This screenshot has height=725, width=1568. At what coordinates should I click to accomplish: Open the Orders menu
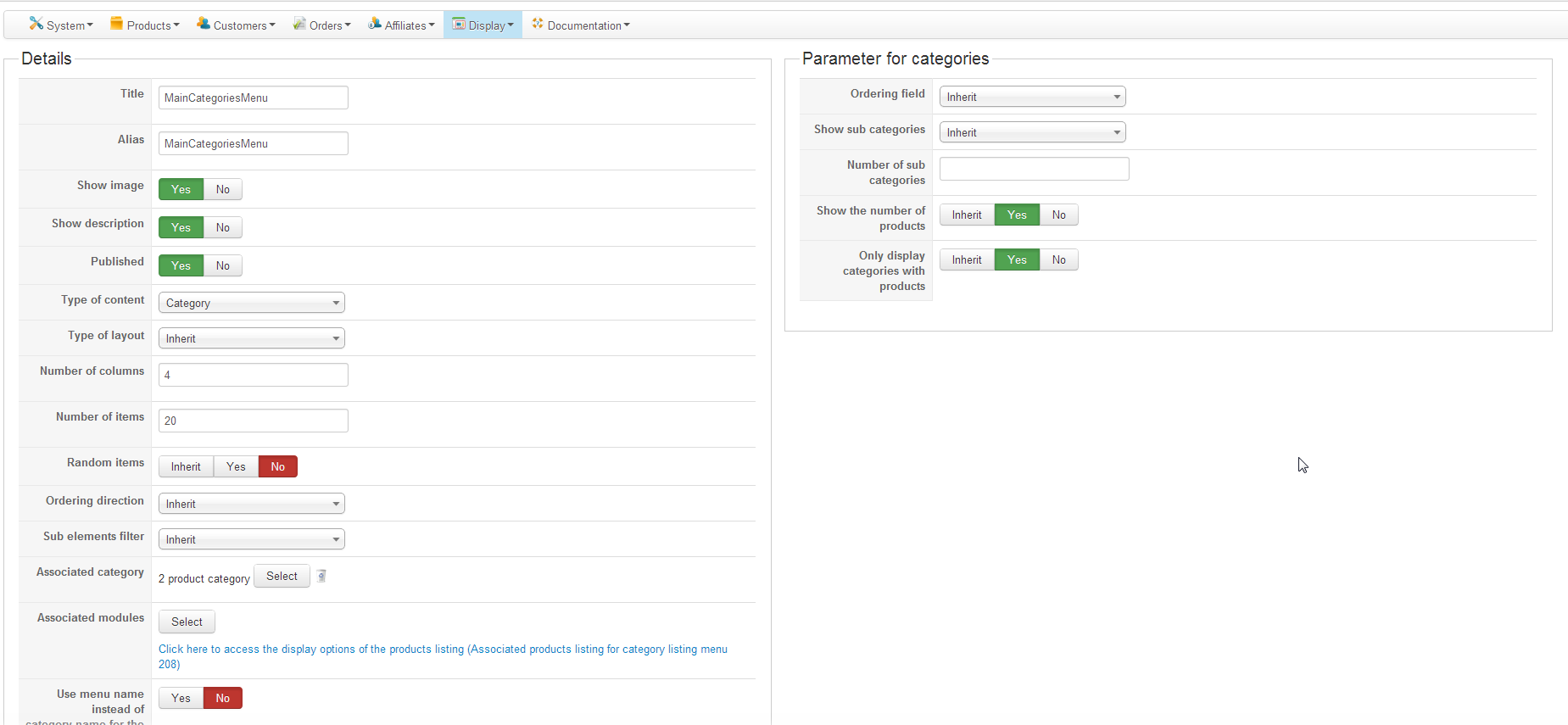pyautogui.click(x=321, y=25)
